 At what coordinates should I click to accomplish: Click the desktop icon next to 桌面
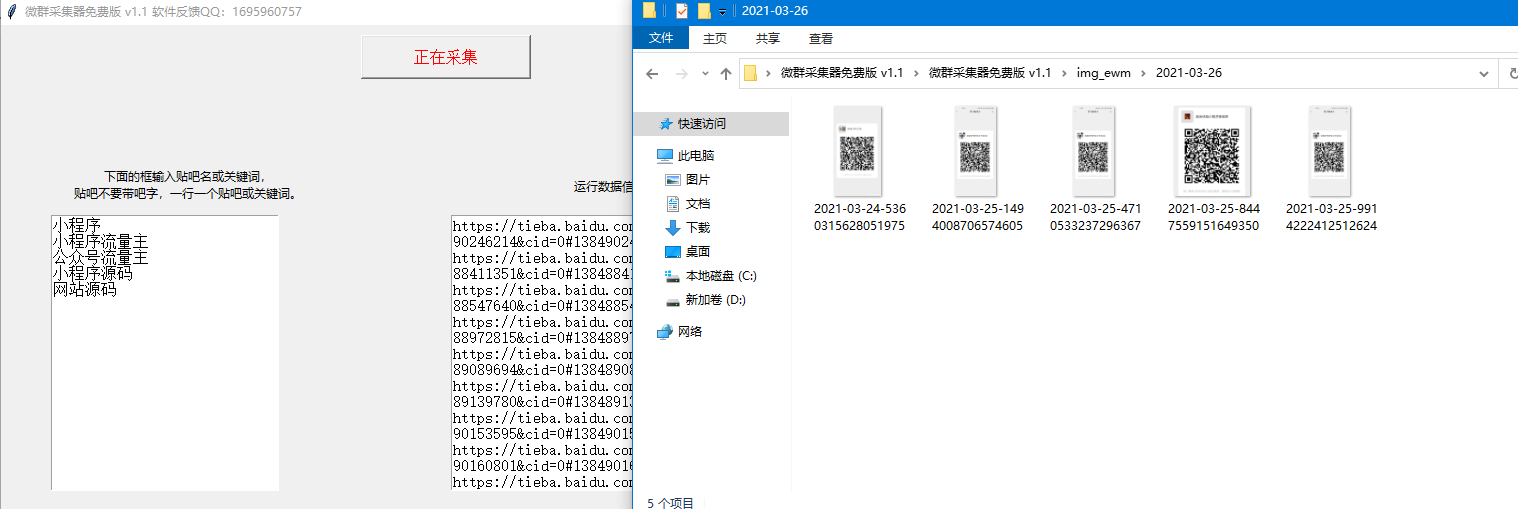click(673, 252)
